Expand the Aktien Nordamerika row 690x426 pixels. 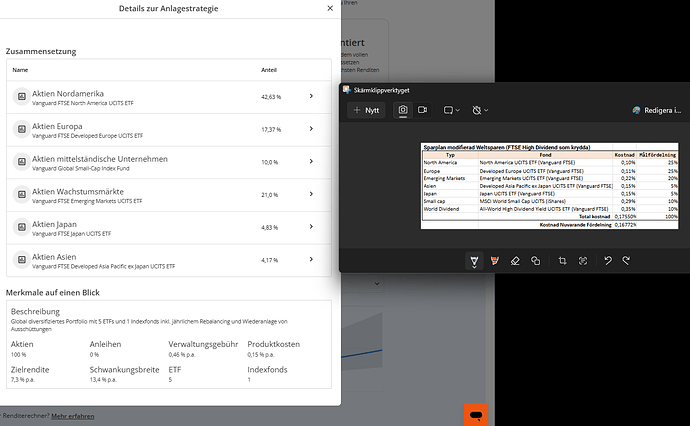click(311, 97)
